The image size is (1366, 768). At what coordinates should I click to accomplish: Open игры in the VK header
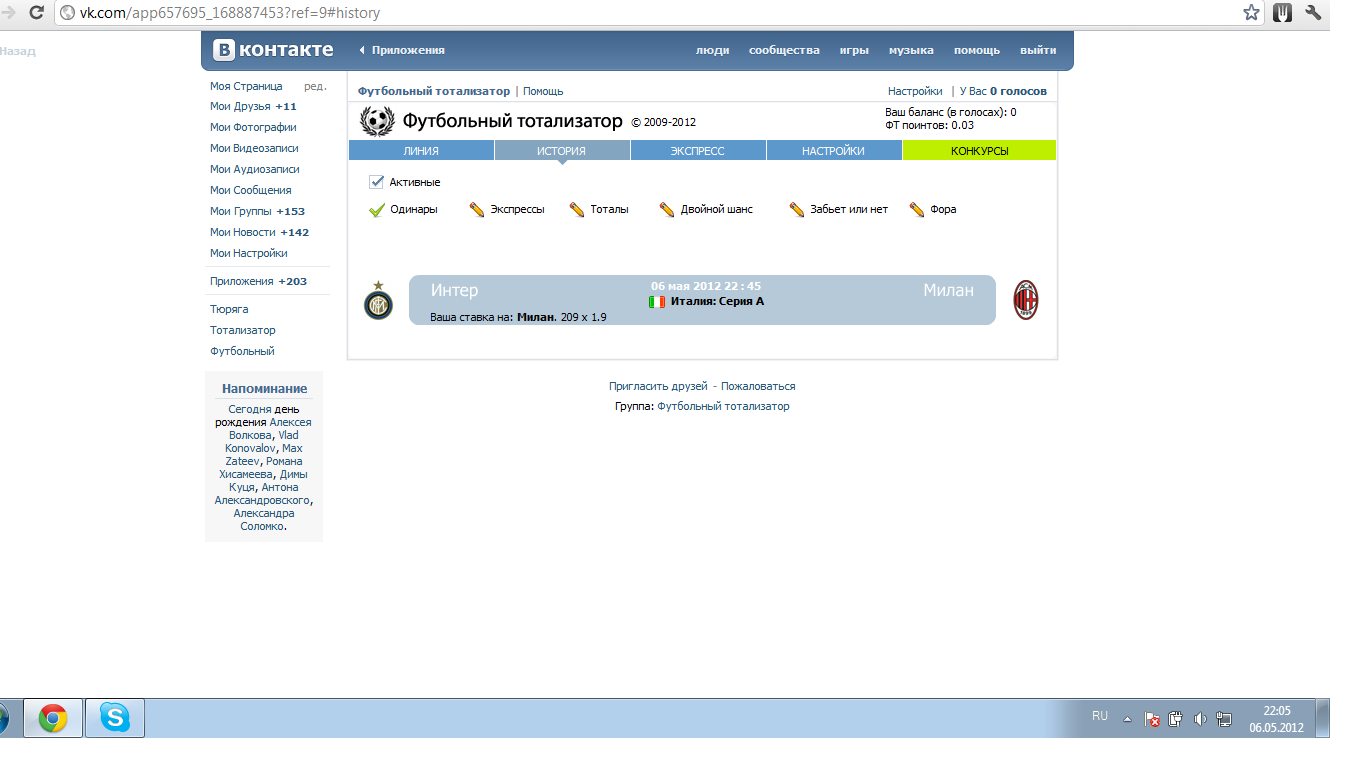(854, 50)
